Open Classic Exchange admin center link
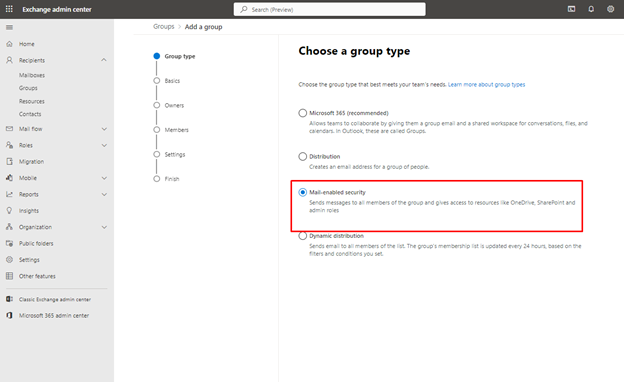The image size is (624, 382). coord(55,299)
